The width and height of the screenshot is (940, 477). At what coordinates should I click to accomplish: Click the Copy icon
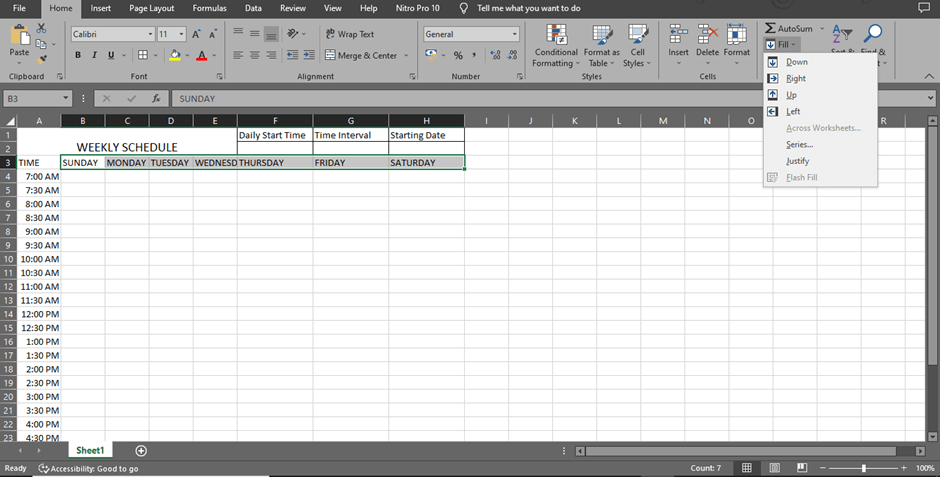pos(41,44)
